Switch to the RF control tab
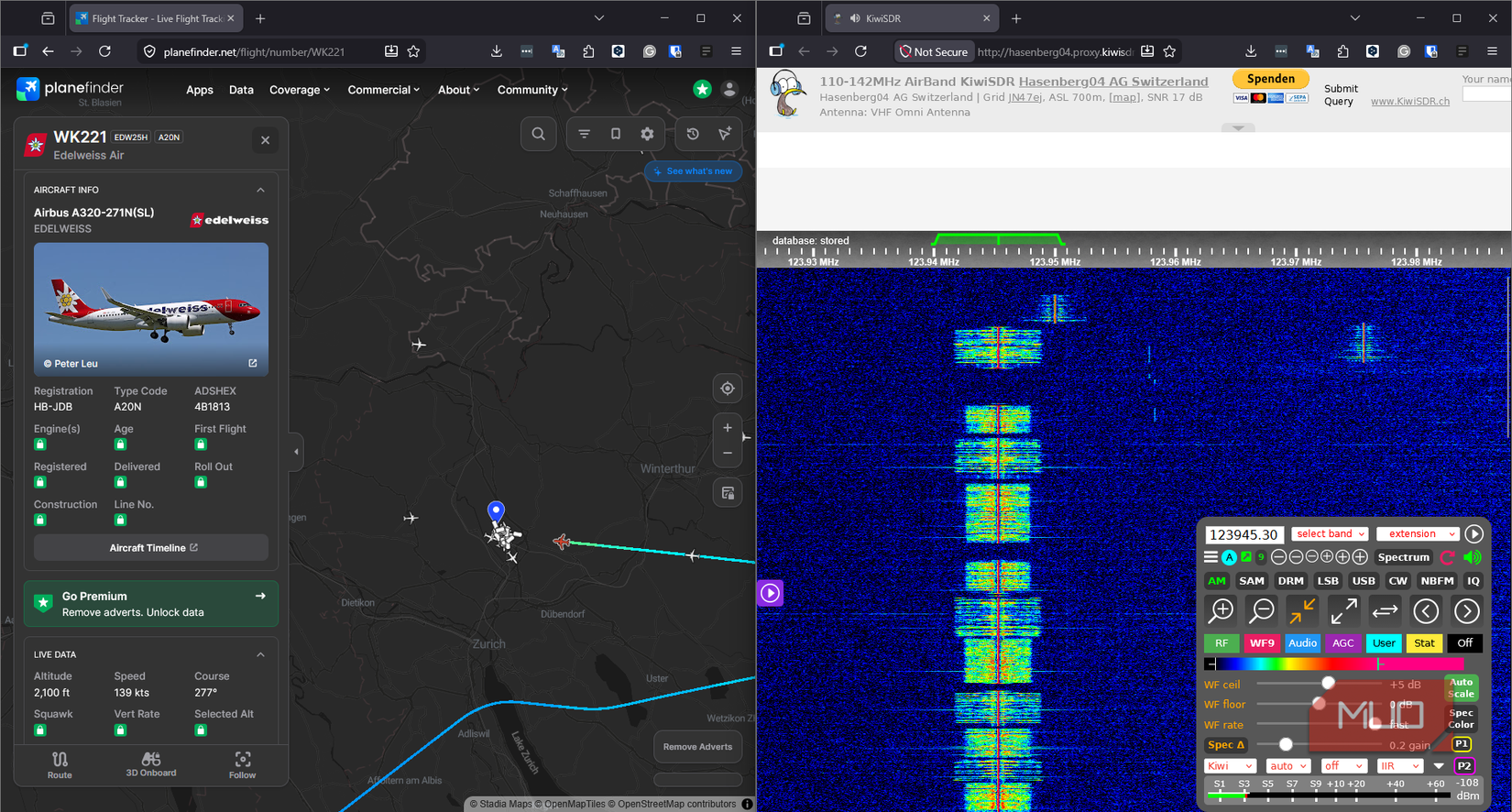1512x812 pixels. [1222, 643]
